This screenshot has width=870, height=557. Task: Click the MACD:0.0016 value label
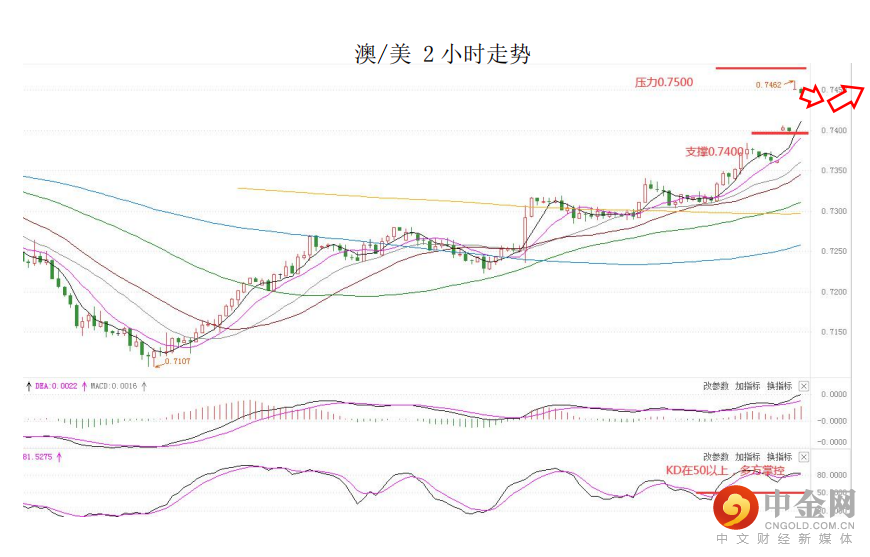click(114, 385)
